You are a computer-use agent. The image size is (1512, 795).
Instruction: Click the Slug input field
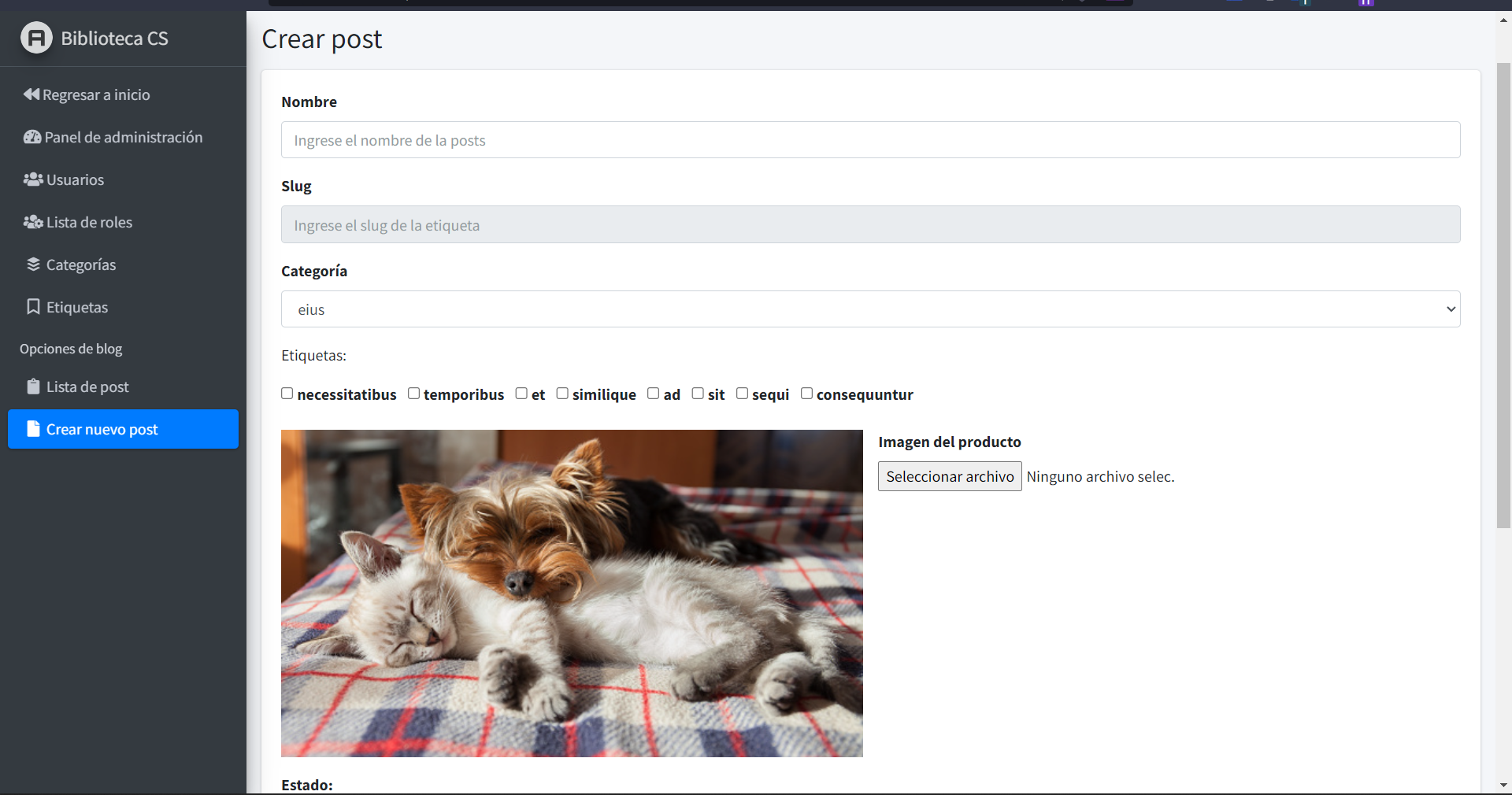pos(870,225)
